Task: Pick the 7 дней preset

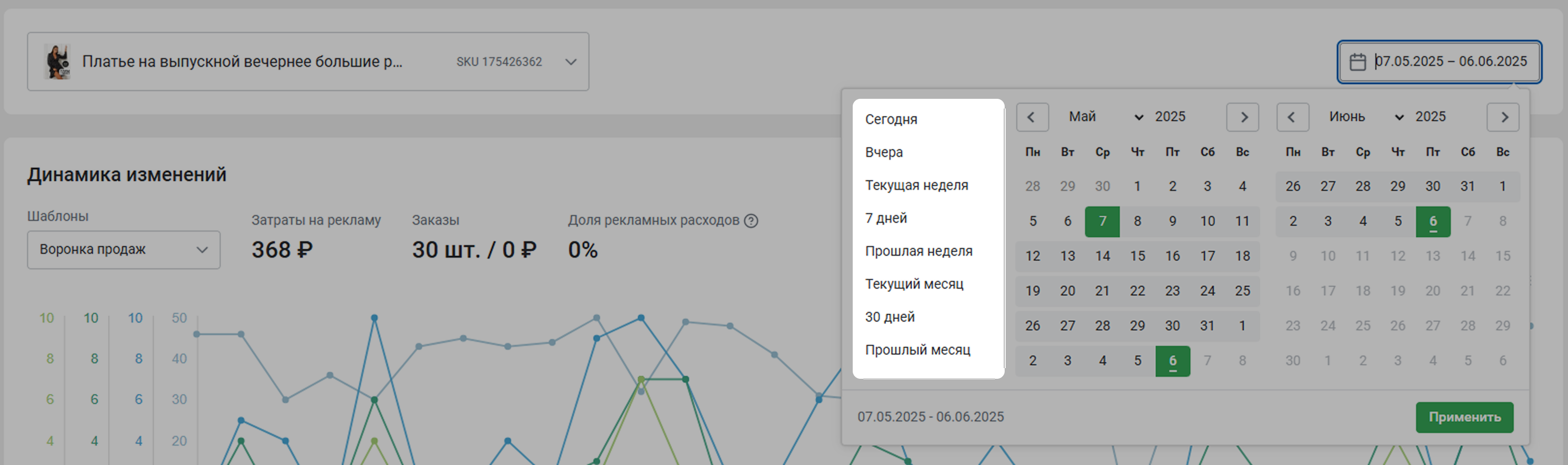Action: point(886,218)
